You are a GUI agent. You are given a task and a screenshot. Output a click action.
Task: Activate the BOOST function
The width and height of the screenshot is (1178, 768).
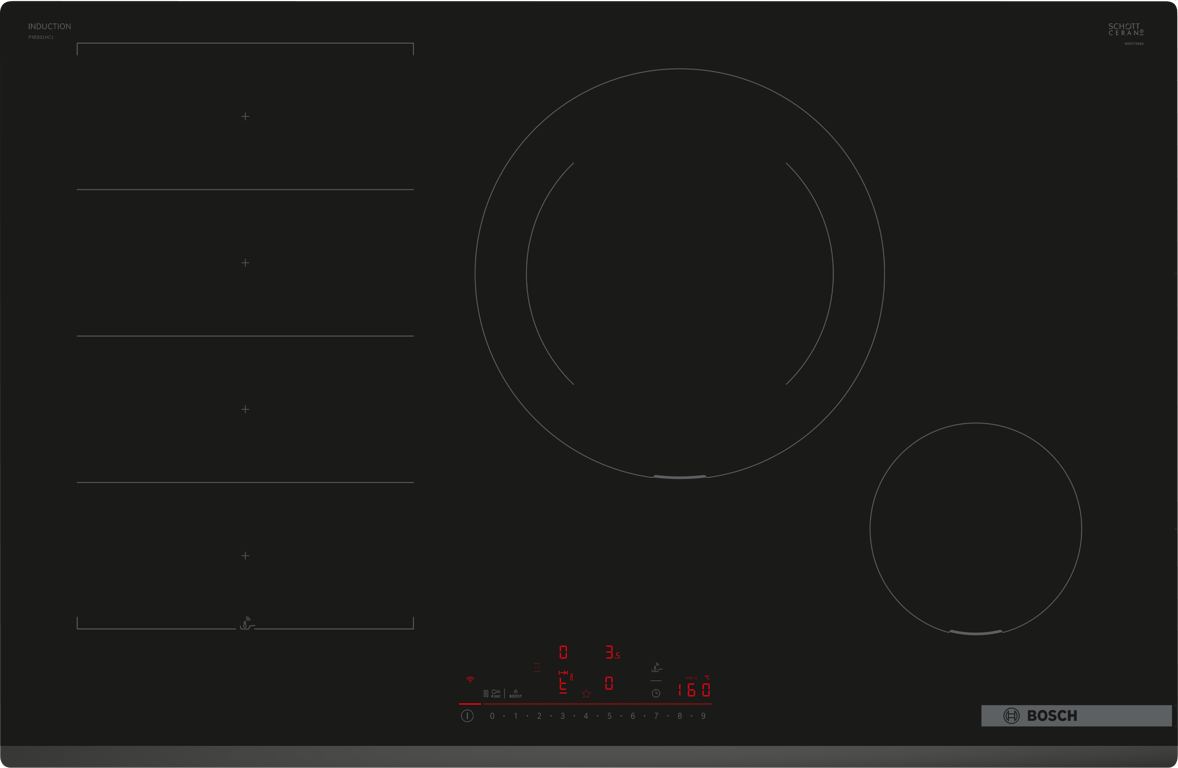(515, 694)
